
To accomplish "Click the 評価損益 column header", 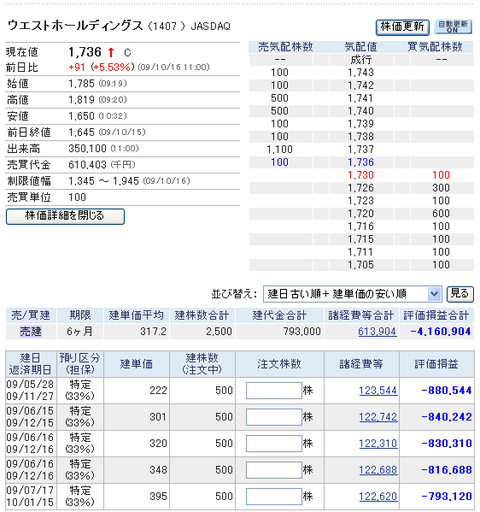I will pyautogui.click(x=437, y=364).
